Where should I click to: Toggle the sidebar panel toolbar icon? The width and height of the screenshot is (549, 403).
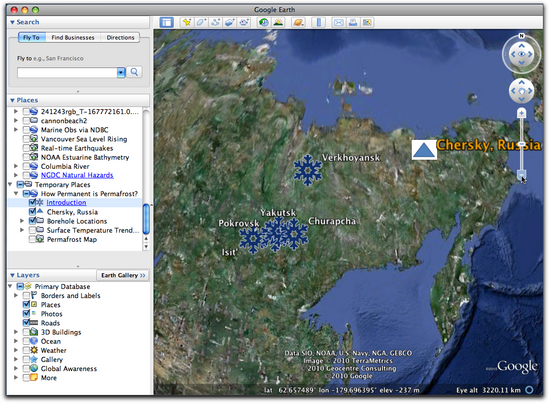(166, 22)
